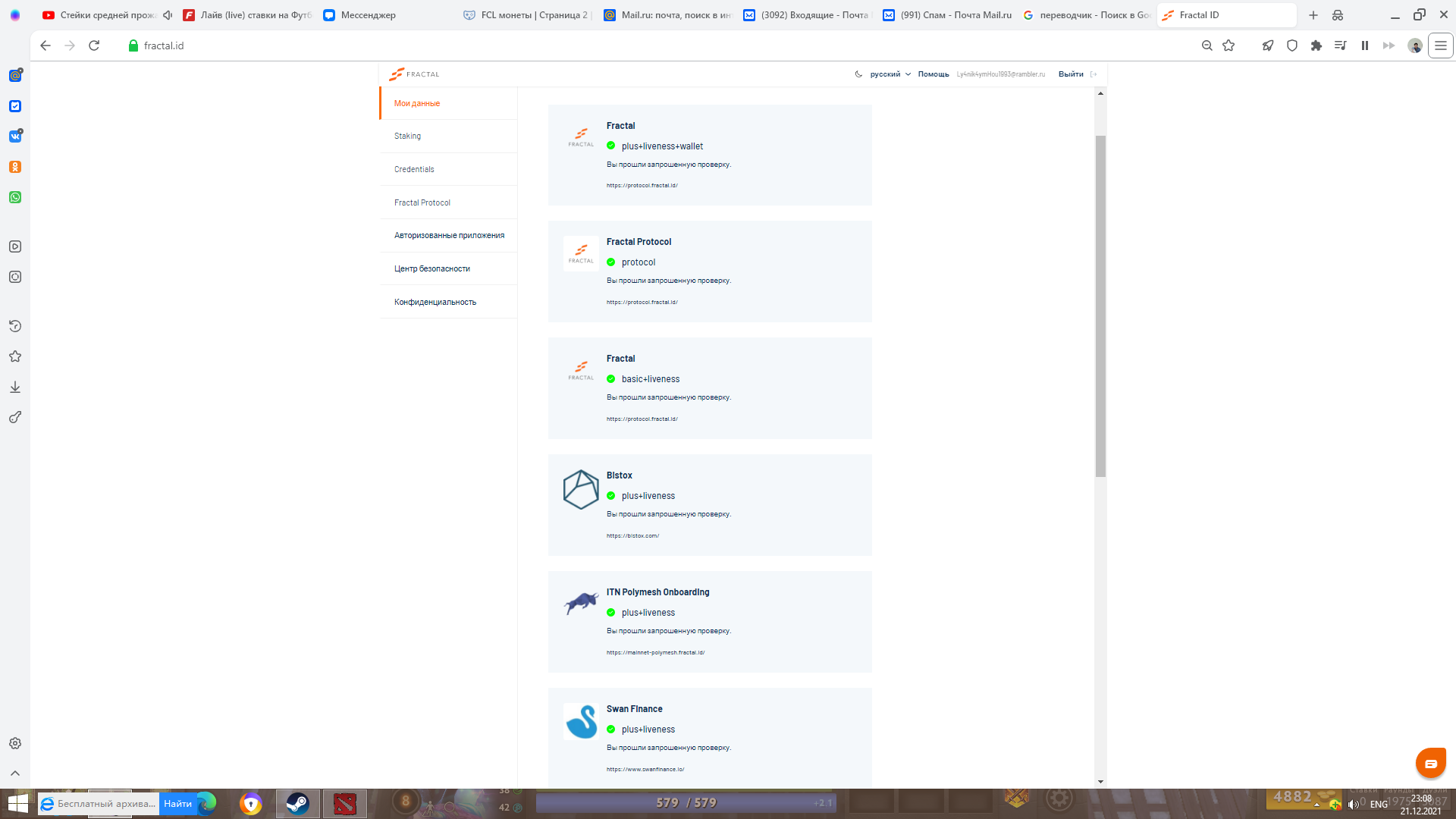
Task: Open the WhatsApp icon in the browser sidebar
Action: [15, 197]
